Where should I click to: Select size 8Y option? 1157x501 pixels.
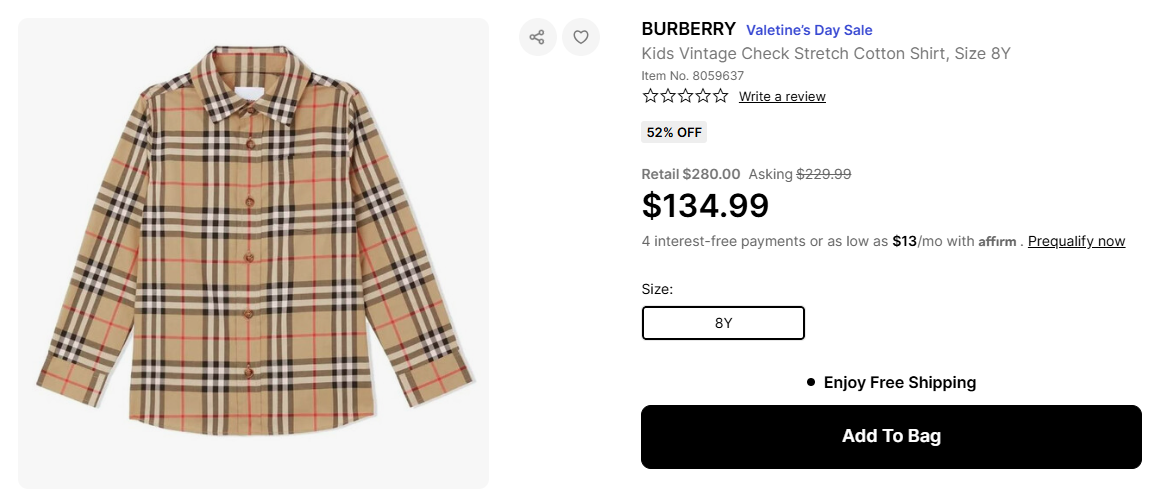tap(723, 323)
